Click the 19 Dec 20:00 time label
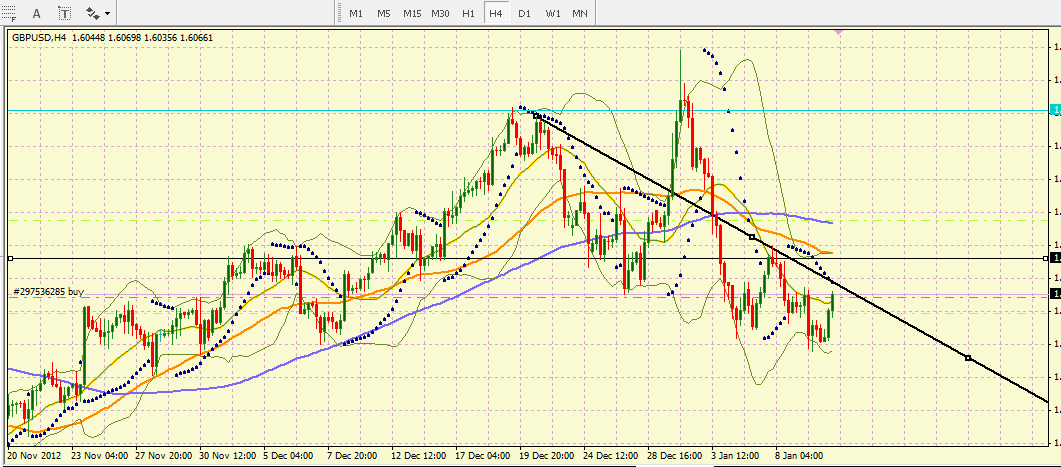The width and height of the screenshot is (1061, 467). click(547, 455)
